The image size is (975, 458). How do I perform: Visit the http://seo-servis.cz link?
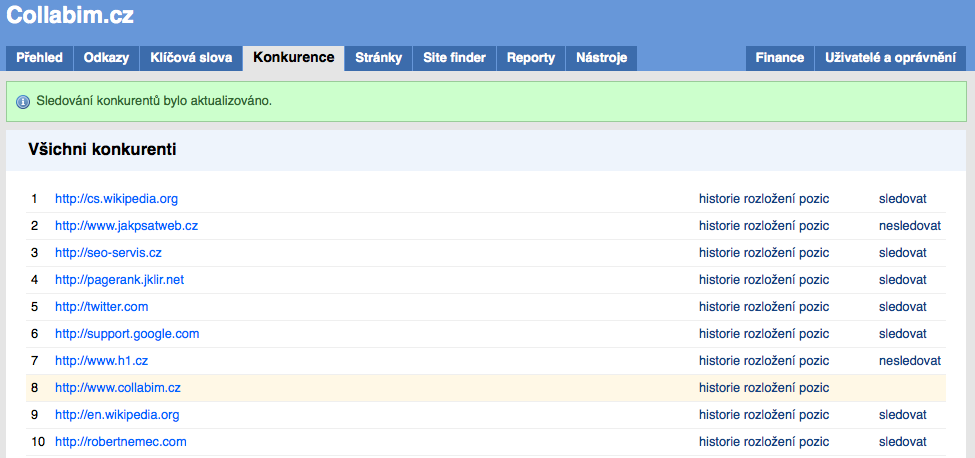108,253
